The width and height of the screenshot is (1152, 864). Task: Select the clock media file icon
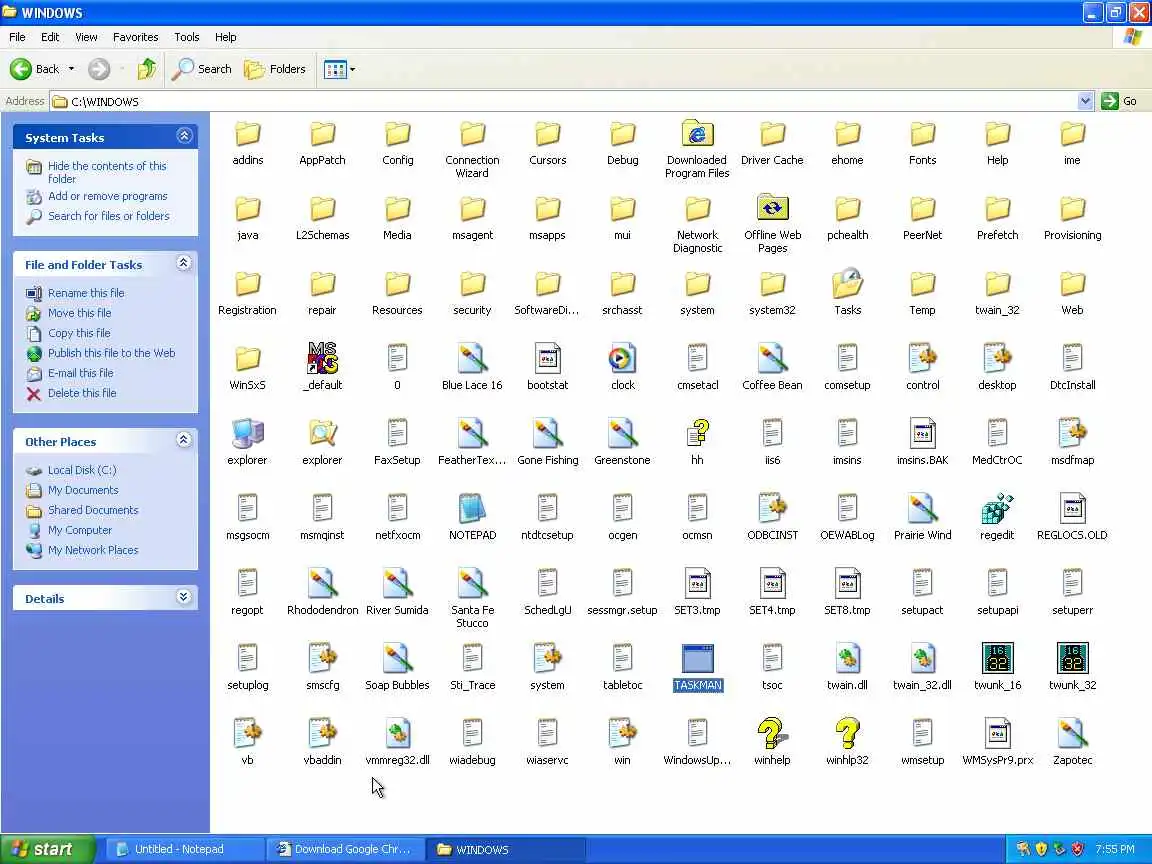pos(622,359)
